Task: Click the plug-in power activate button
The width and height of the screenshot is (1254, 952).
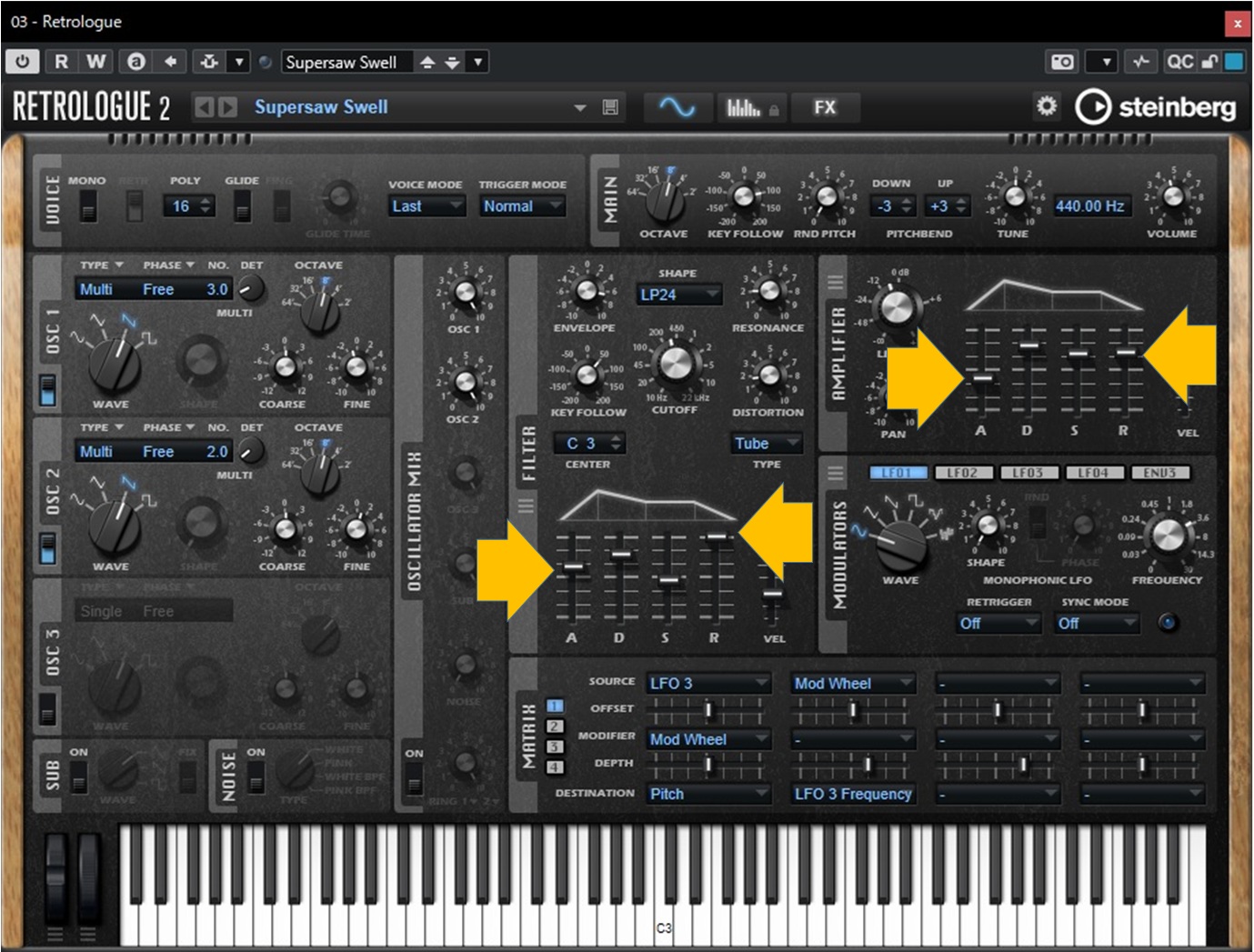Action: pyautogui.click(x=22, y=62)
